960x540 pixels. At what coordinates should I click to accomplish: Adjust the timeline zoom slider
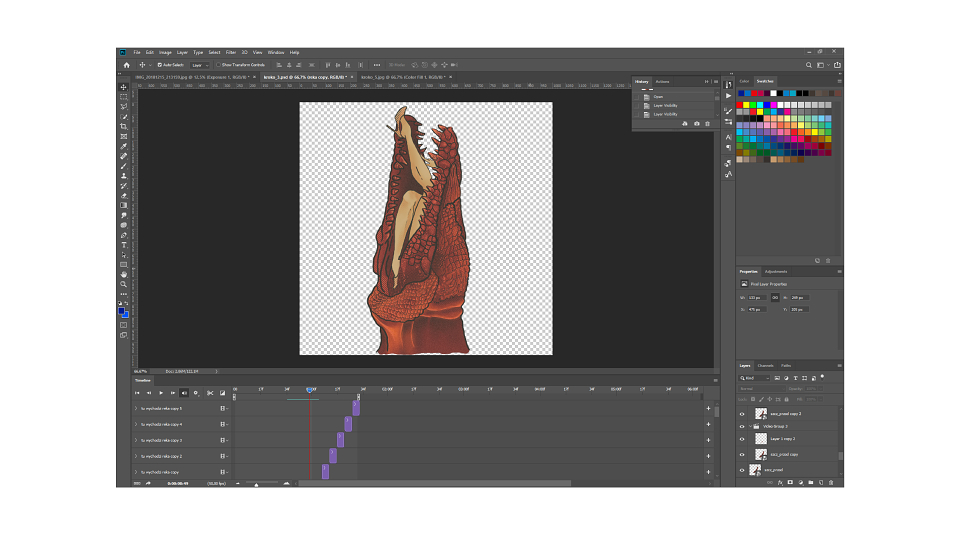click(257, 484)
